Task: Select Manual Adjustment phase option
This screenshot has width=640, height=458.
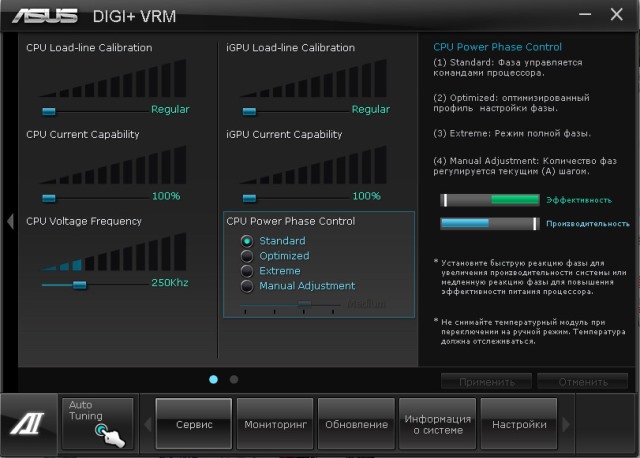Action: [x=247, y=286]
